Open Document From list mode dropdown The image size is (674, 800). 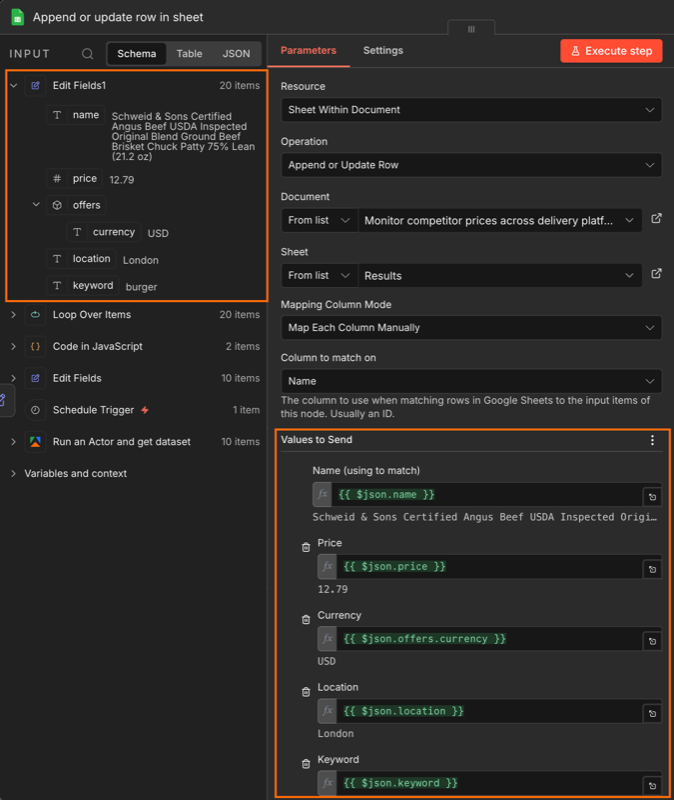point(319,220)
